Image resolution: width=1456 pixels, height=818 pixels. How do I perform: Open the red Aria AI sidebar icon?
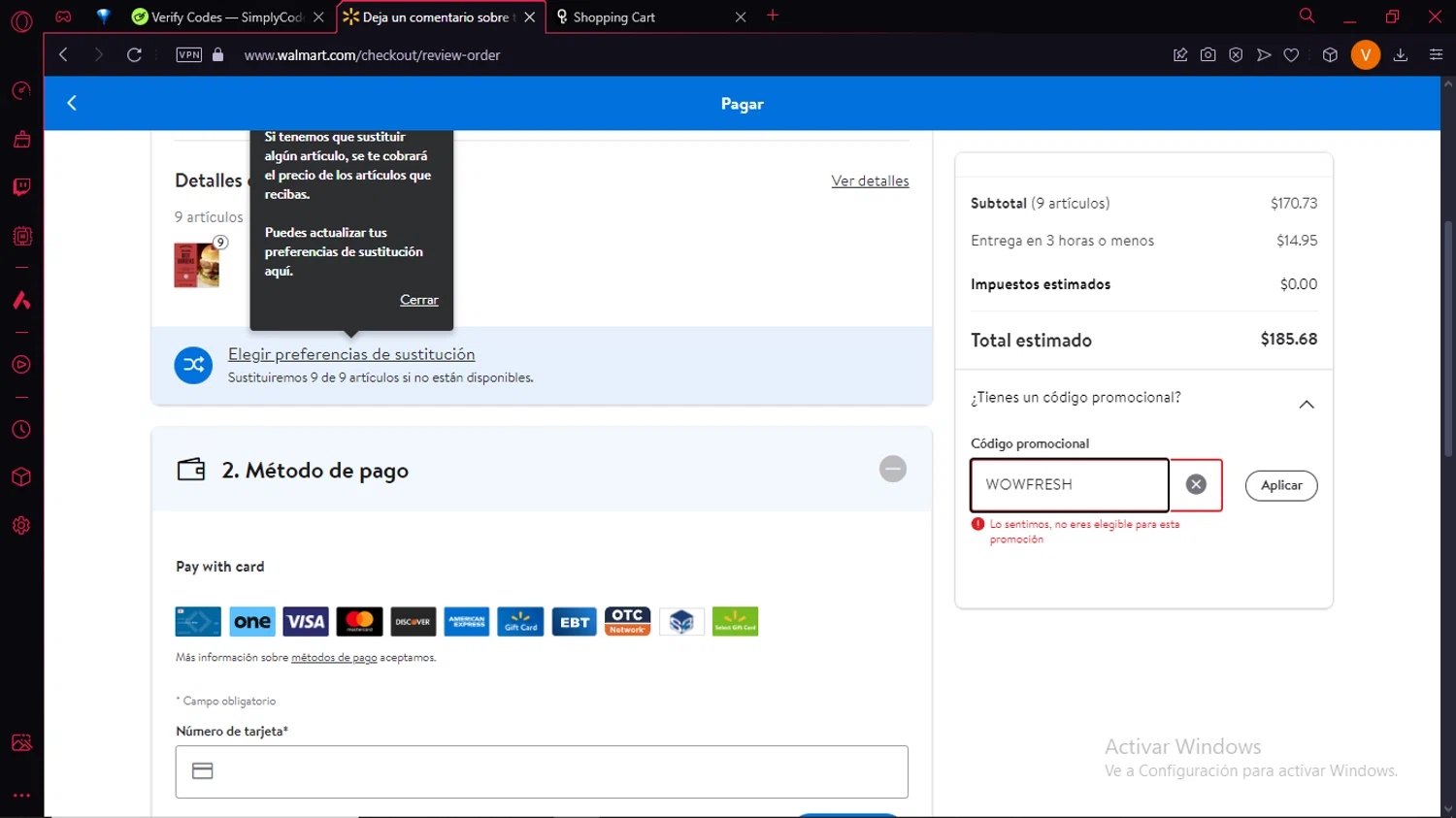coord(21,300)
